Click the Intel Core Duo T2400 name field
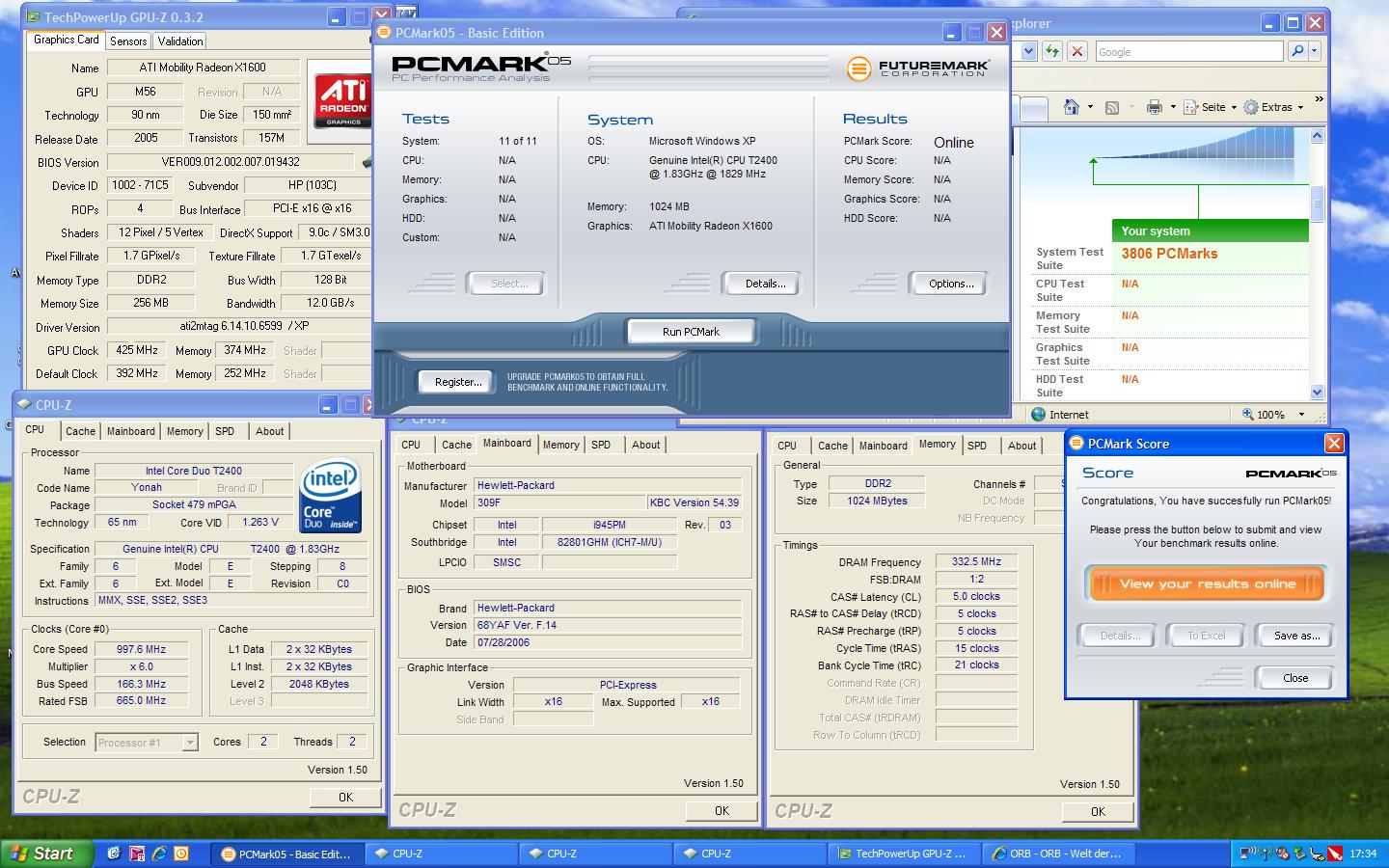Screen dimensions: 1389x868 pos(194,471)
